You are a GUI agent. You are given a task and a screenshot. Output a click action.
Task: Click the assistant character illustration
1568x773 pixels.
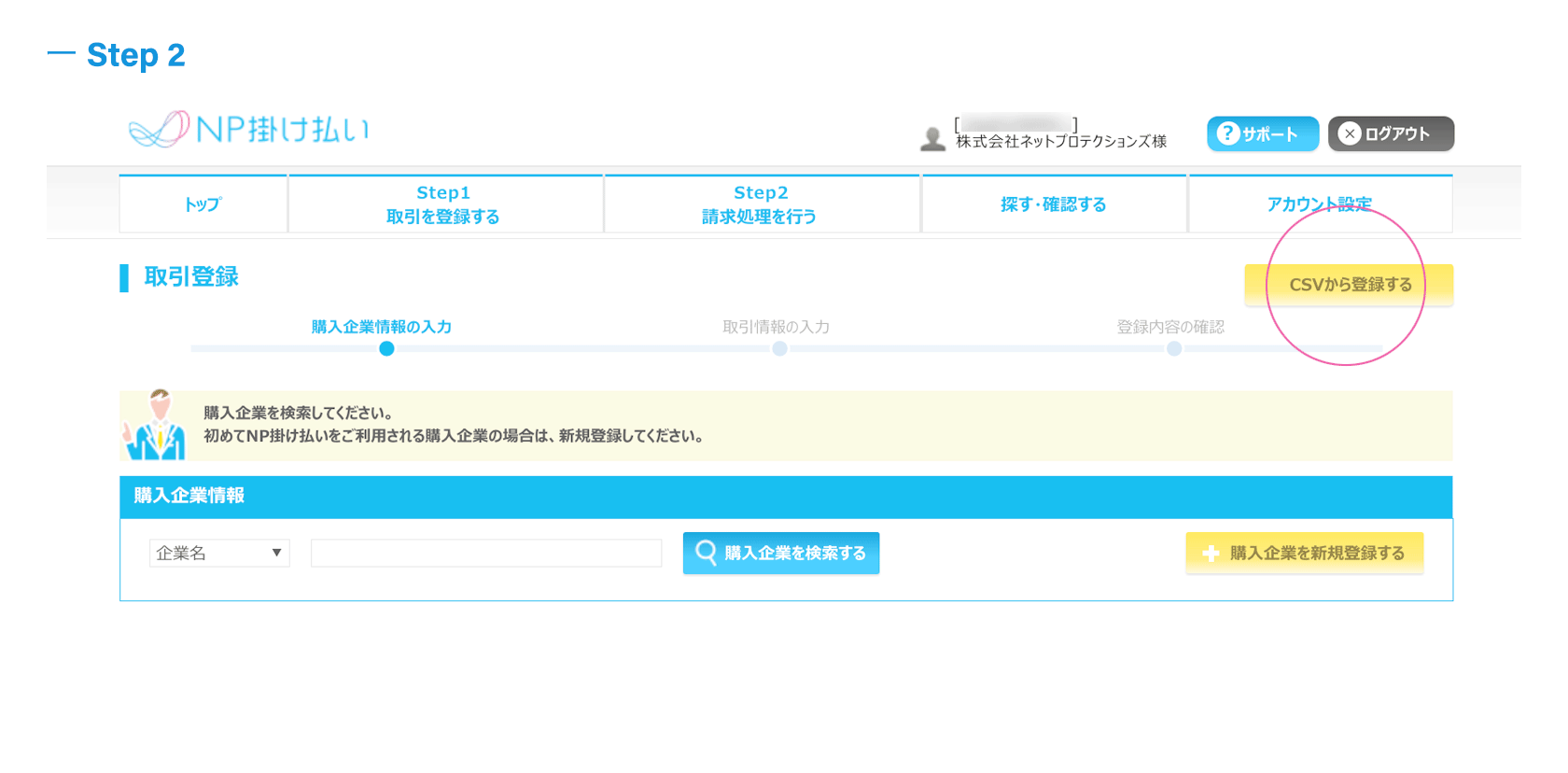pyautogui.click(x=156, y=425)
